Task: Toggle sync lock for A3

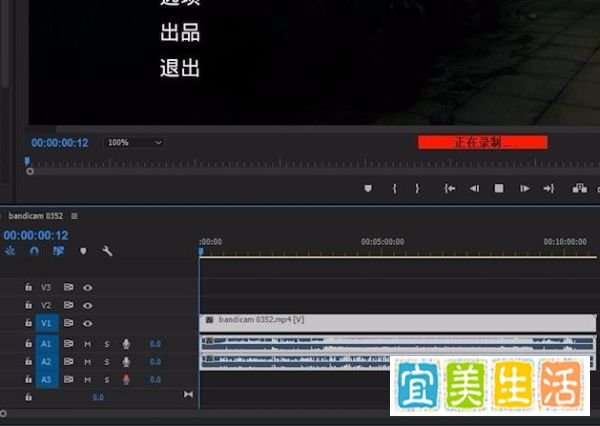Action: coord(68,379)
